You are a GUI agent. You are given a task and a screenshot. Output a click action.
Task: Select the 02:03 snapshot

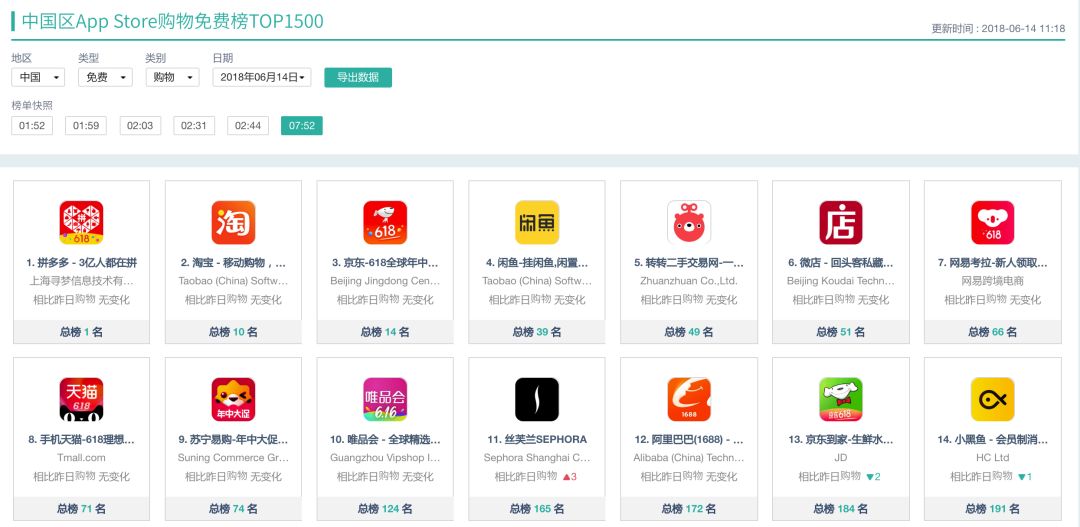coord(141,125)
